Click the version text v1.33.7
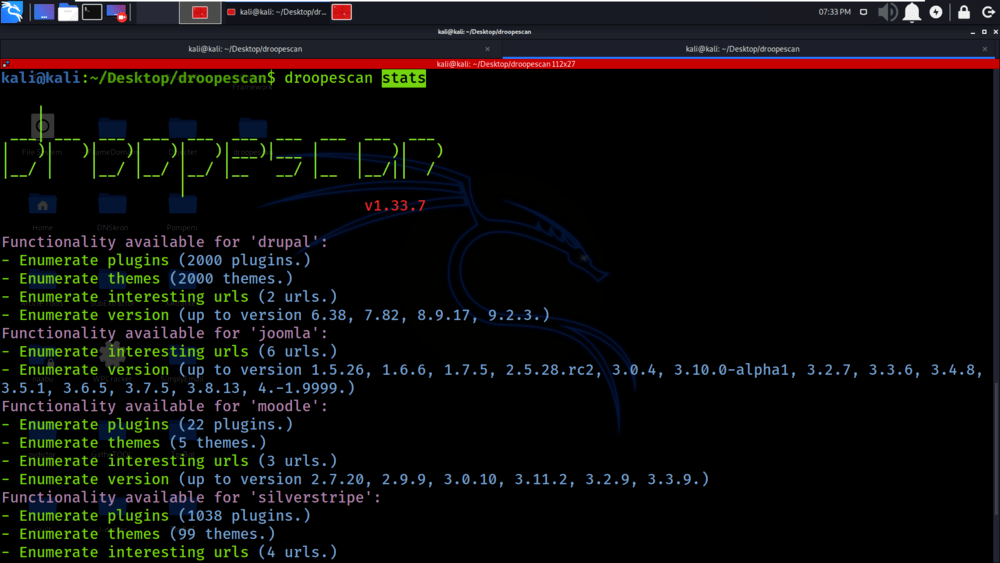The width and height of the screenshot is (1000, 563). click(x=395, y=205)
